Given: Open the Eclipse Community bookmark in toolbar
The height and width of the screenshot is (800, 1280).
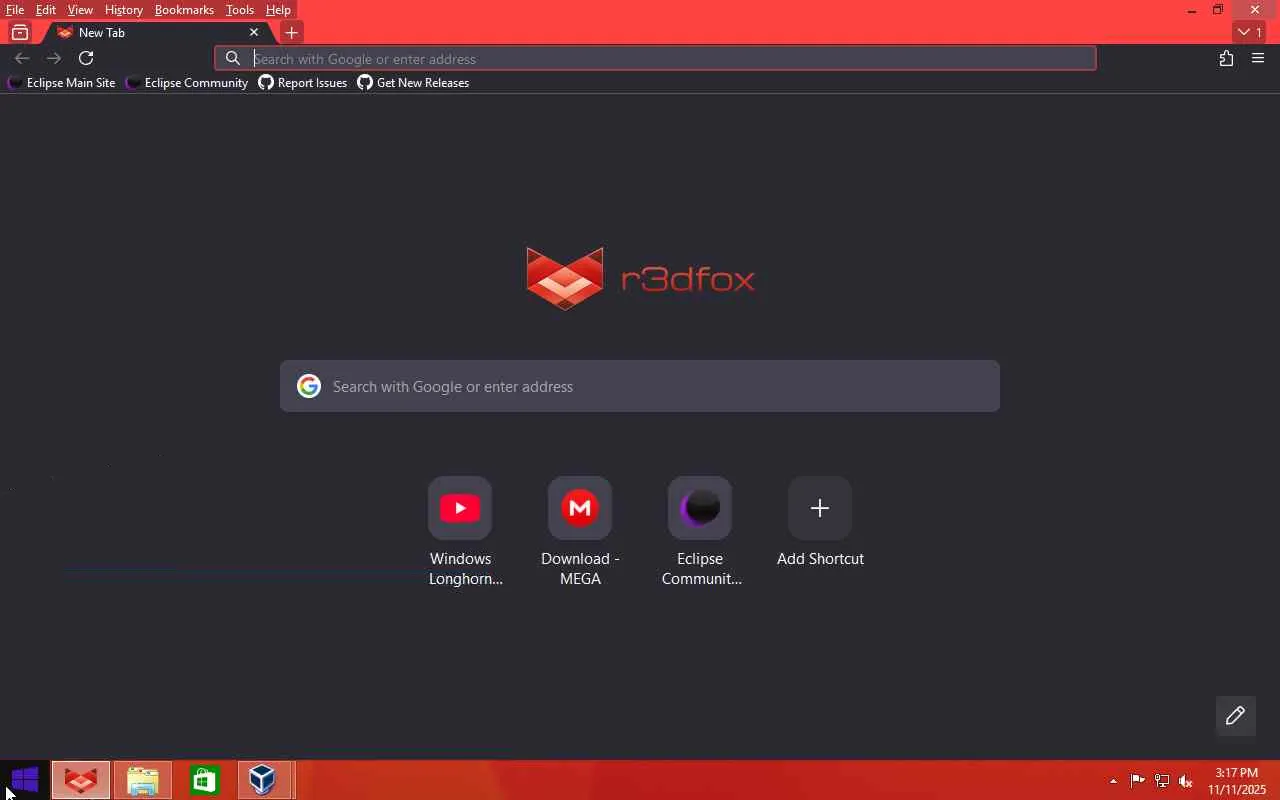Looking at the screenshot, I should coord(187,83).
